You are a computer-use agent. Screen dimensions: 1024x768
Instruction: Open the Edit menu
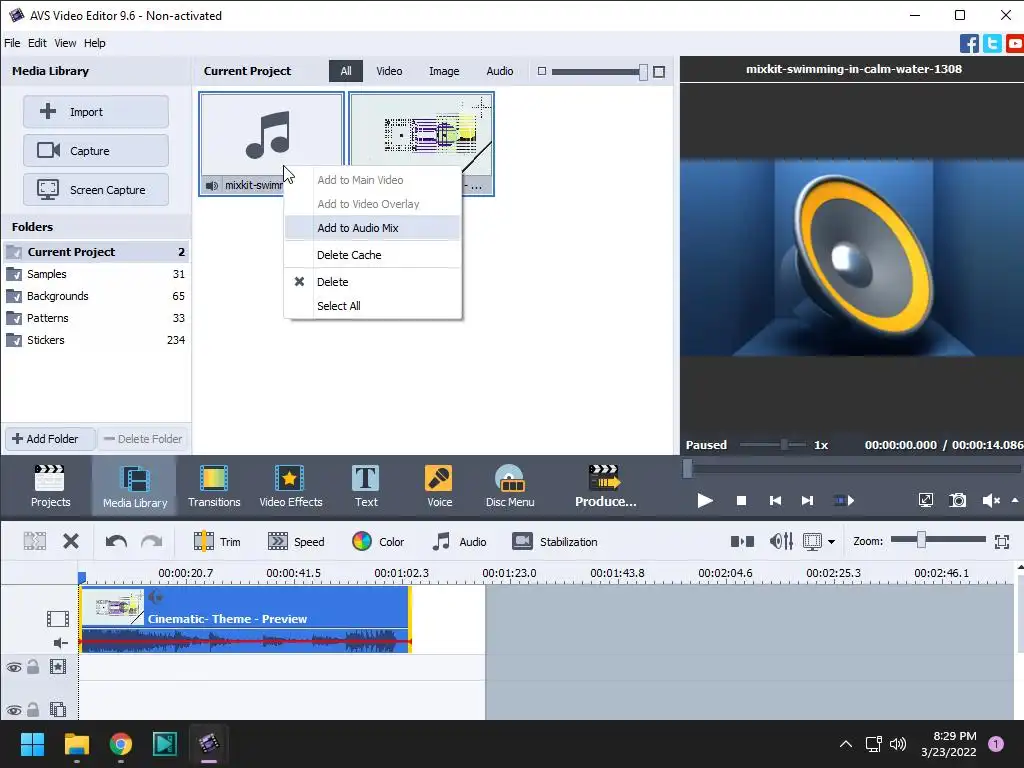pyautogui.click(x=37, y=43)
